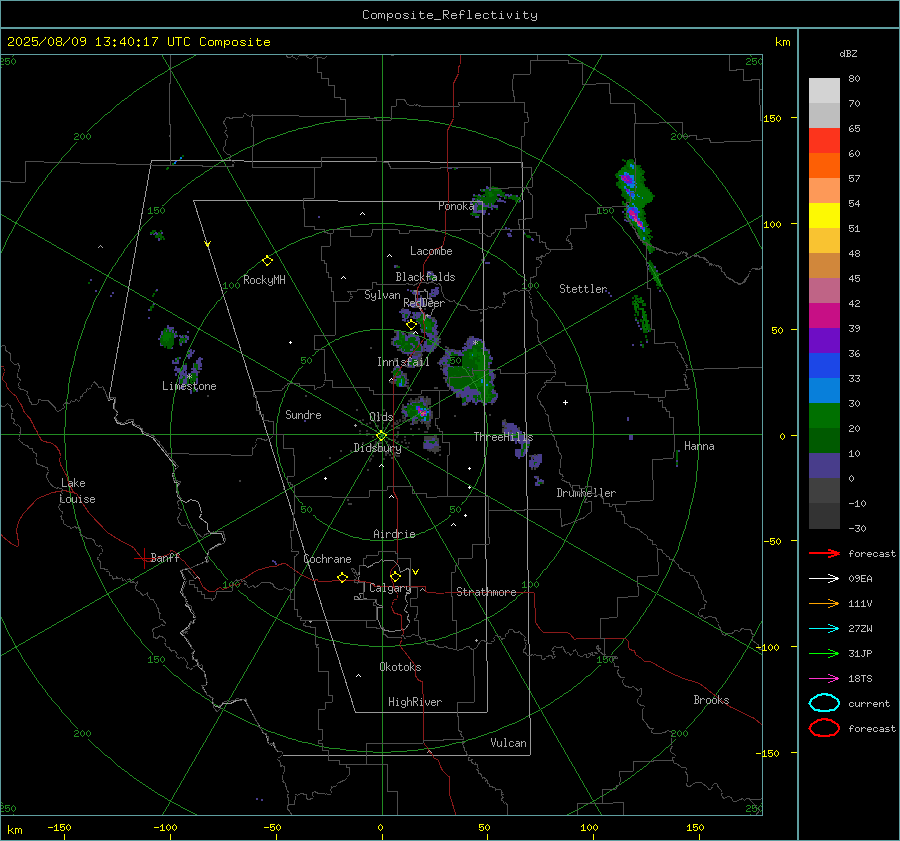Image resolution: width=900 pixels, height=841 pixels.
Task: Click the Innisfail town label
Action: pos(403,362)
